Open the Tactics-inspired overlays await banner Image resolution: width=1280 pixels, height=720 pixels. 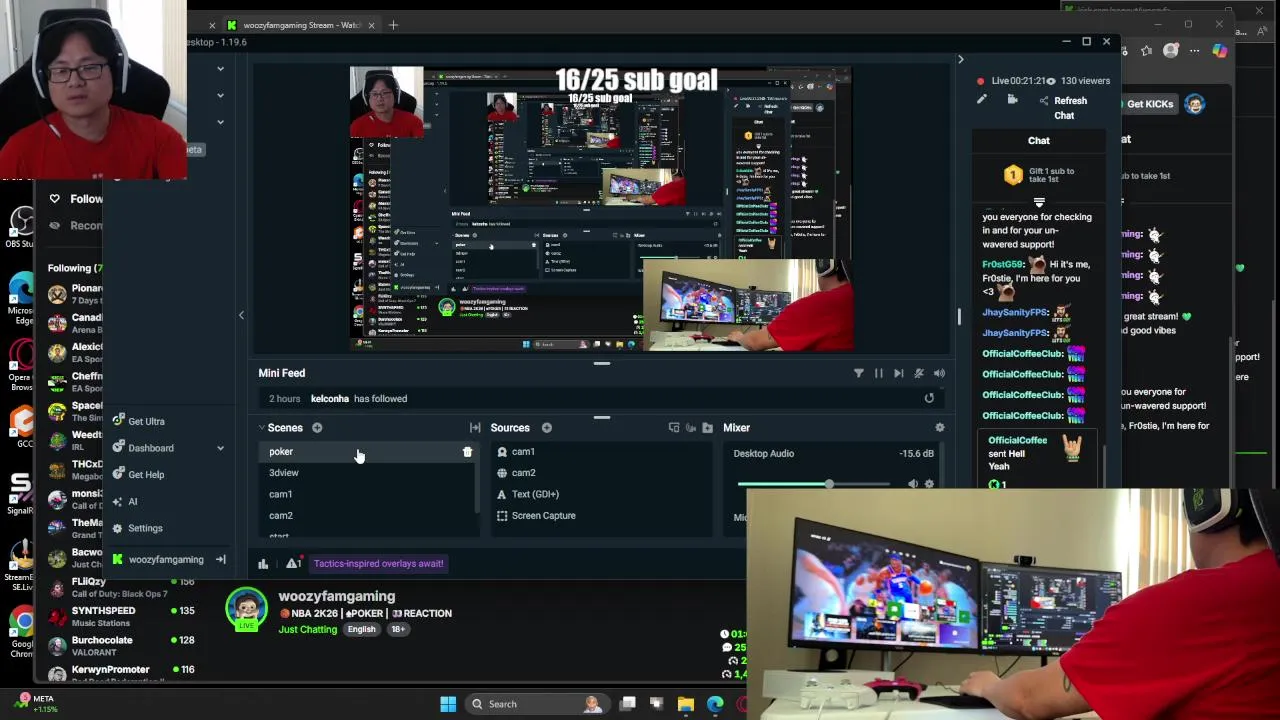[x=378, y=564]
